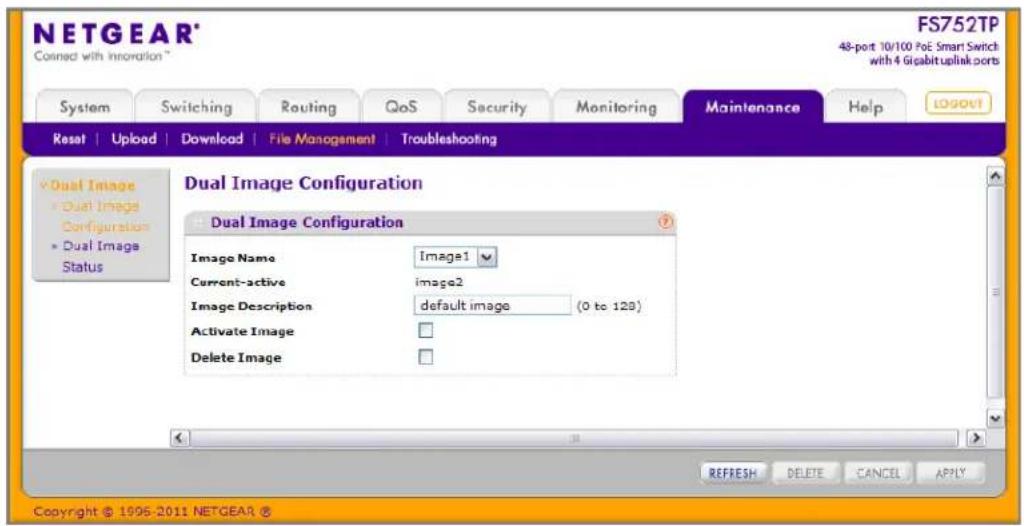This screenshot has width=1024, height=526.
Task: Click the vertical scrollbar down arrow
Action: coord(996,417)
